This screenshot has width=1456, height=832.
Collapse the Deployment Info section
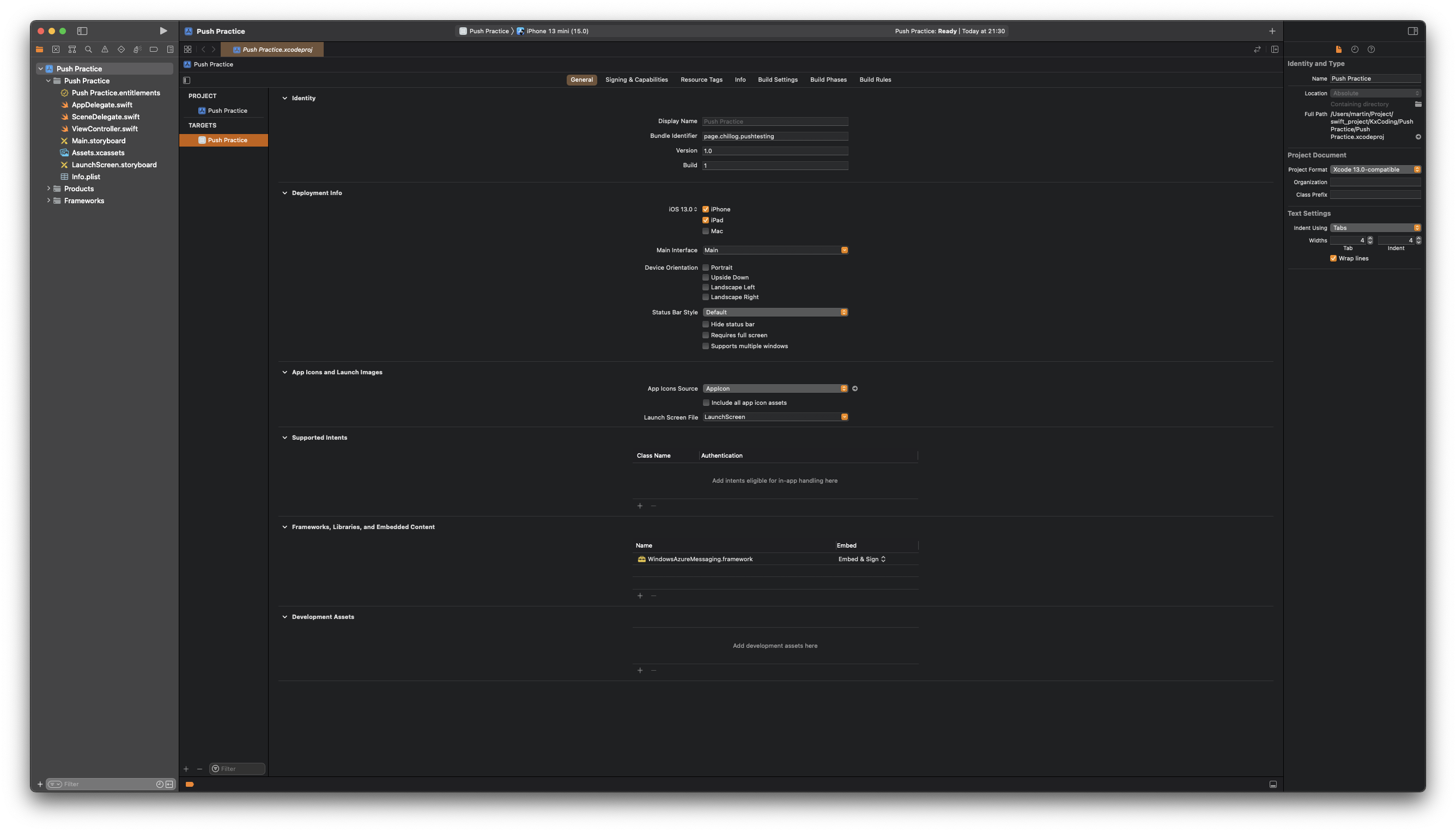(x=284, y=193)
